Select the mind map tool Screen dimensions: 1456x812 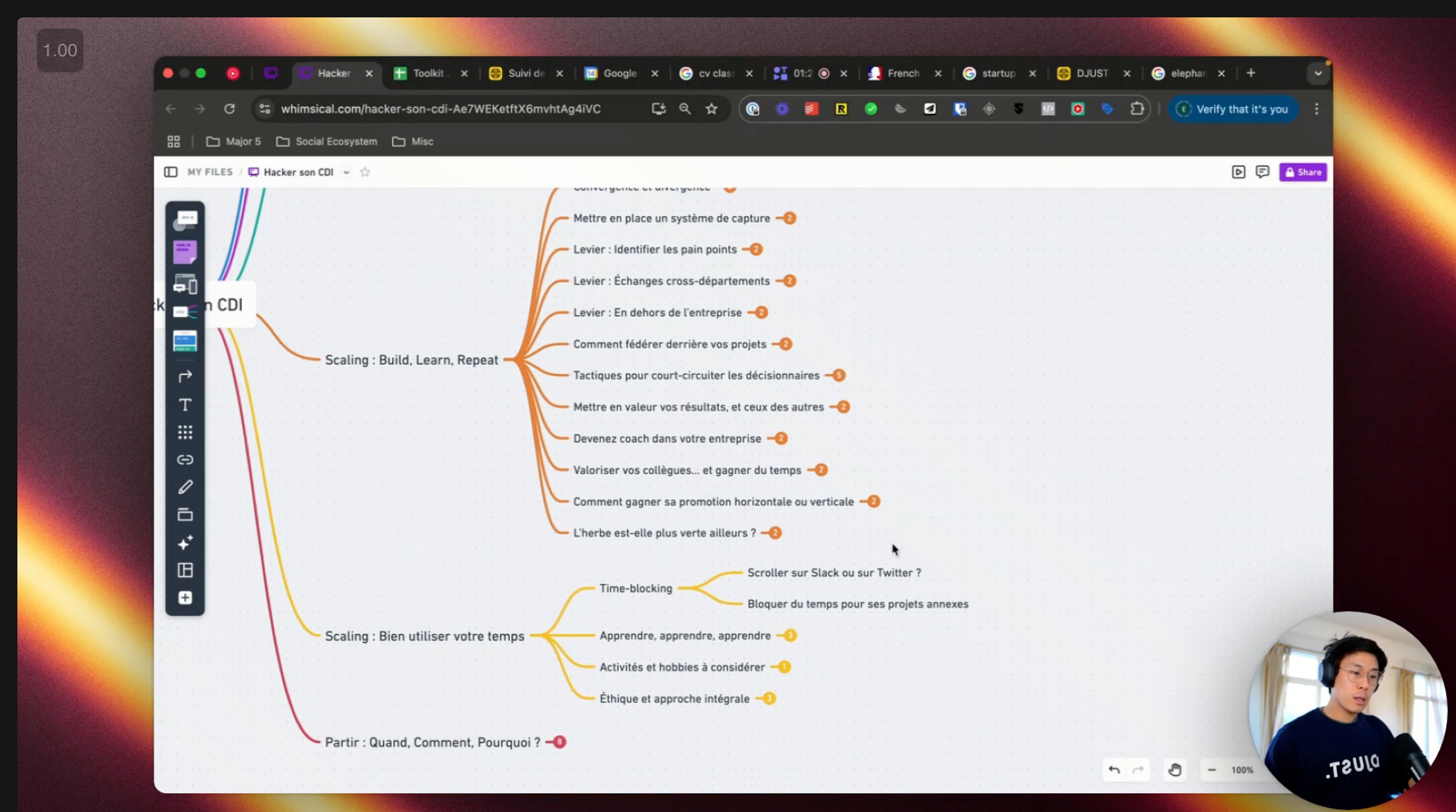185,312
